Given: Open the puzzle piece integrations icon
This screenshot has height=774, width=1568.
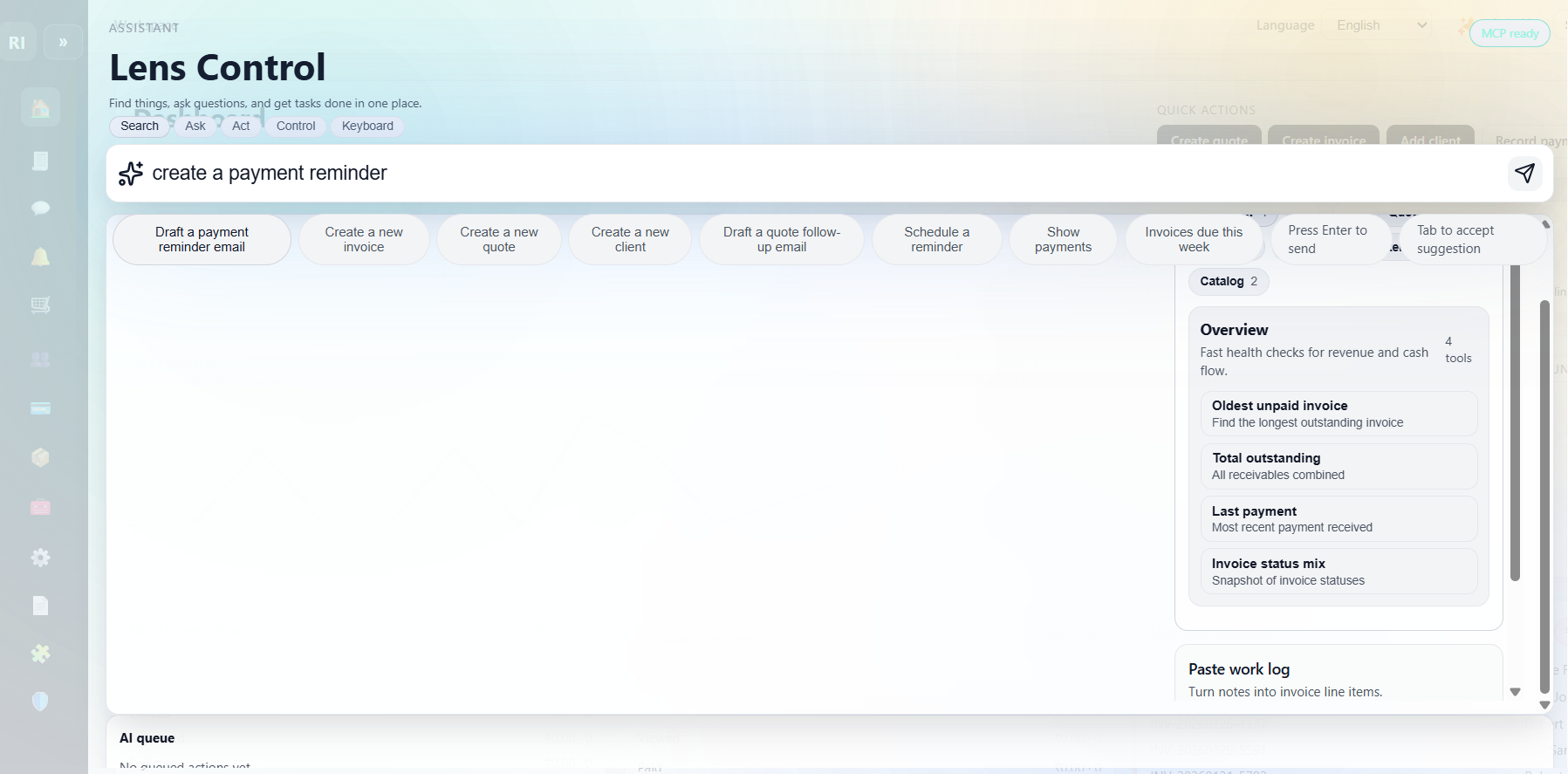Looking at the screenshot, I should [40, 654].
